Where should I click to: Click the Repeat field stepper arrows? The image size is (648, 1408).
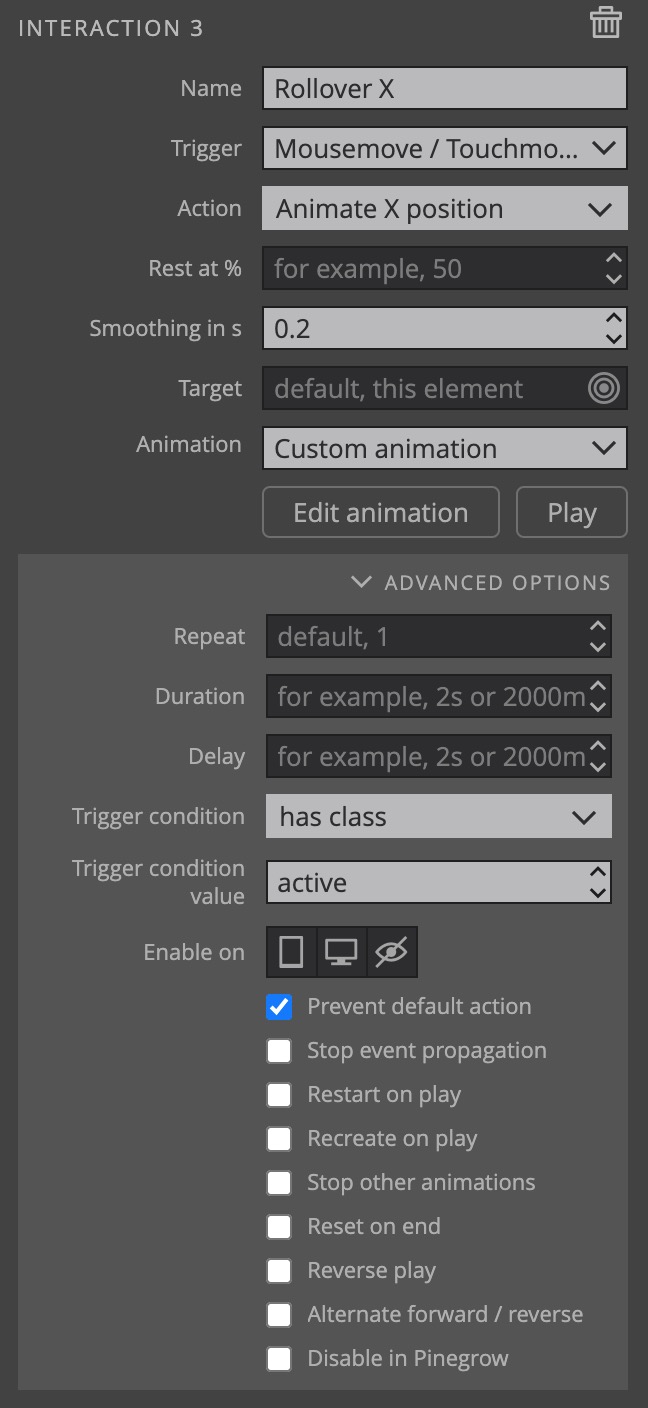click(598, 636)
